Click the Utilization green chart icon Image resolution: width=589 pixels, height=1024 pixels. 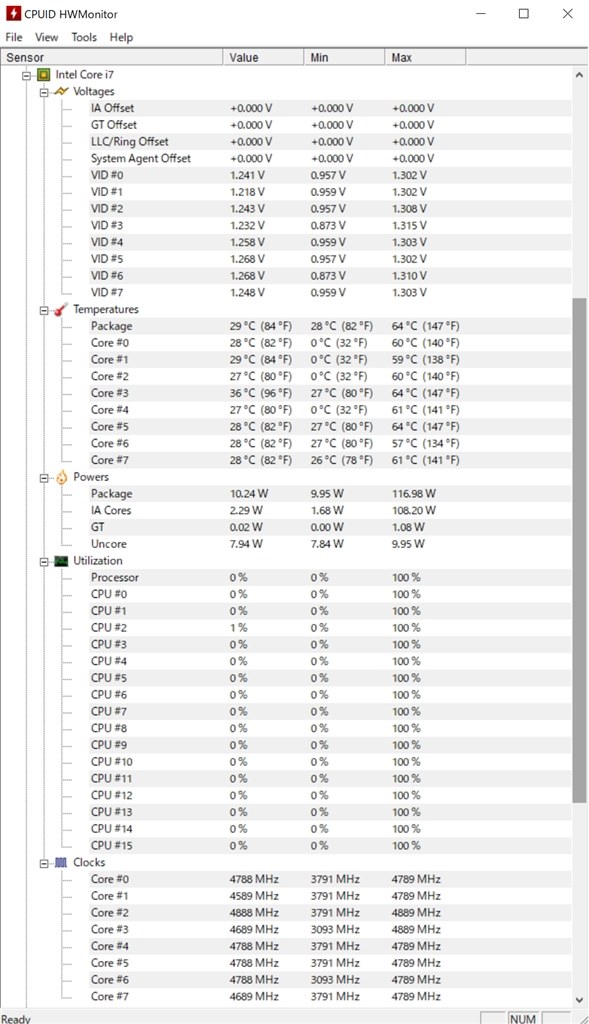pyautogui.click(x=60, y=561)
